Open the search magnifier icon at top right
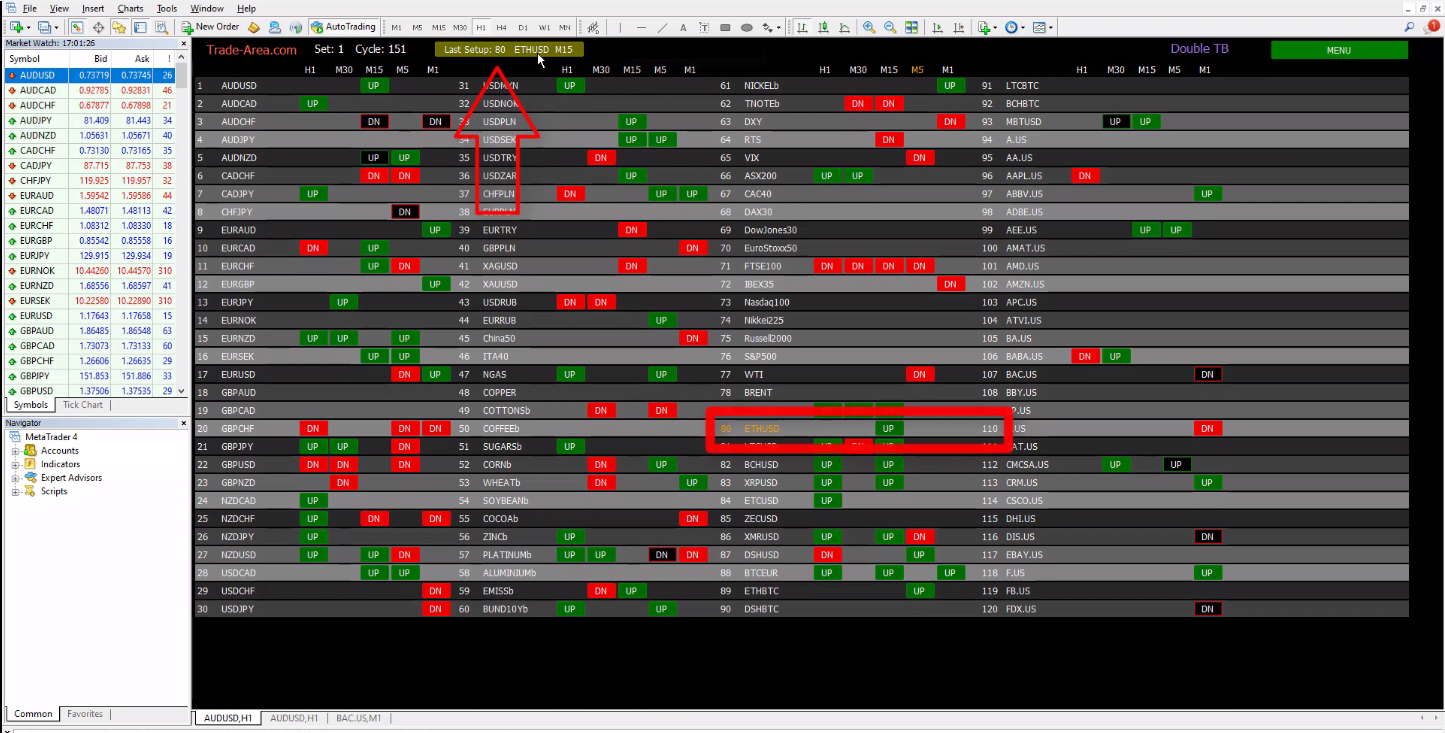1445x733 pixels. coord(1410,27)
